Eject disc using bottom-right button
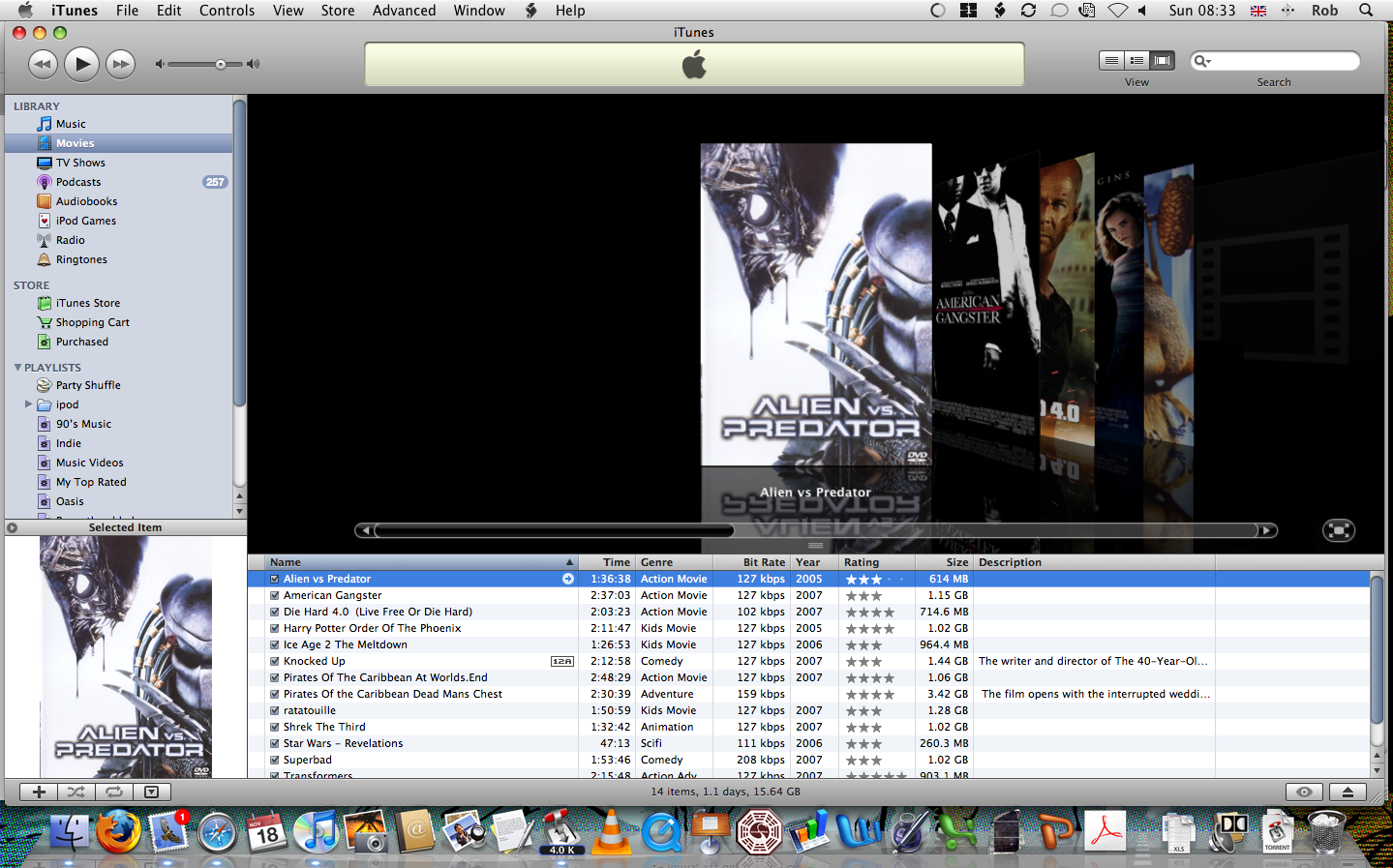 (1348, 792)
